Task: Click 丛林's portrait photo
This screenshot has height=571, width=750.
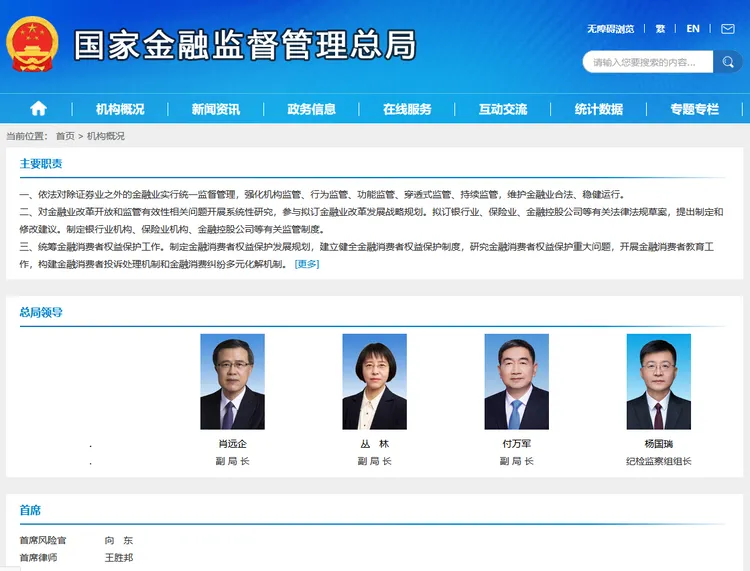Action: (375, 382)
